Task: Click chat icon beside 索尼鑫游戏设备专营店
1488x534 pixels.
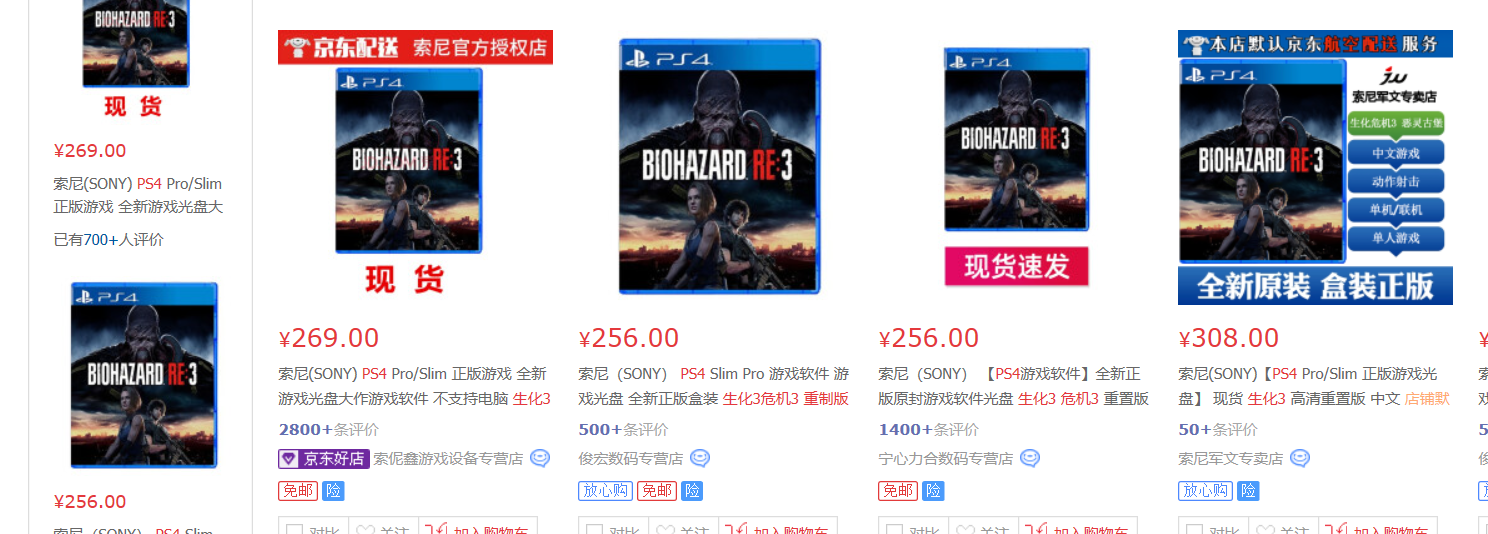Action: (540, 459)
